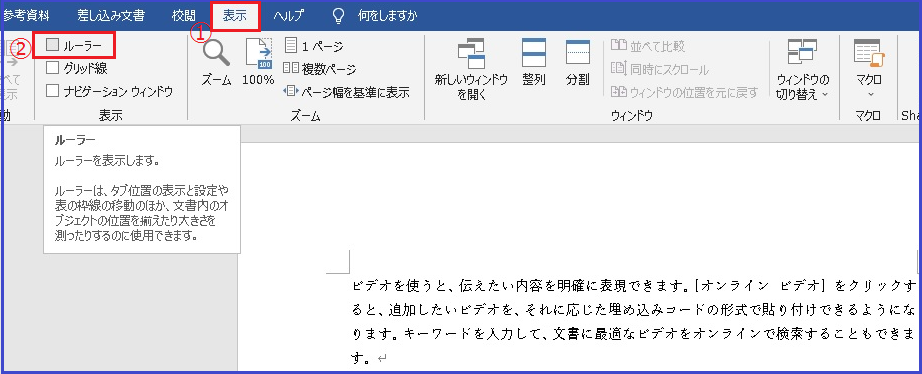The height and width of the screenshot is (374, 922).
Task: Click the lightbulb Tell Me icon
Action: coord(338,16)
